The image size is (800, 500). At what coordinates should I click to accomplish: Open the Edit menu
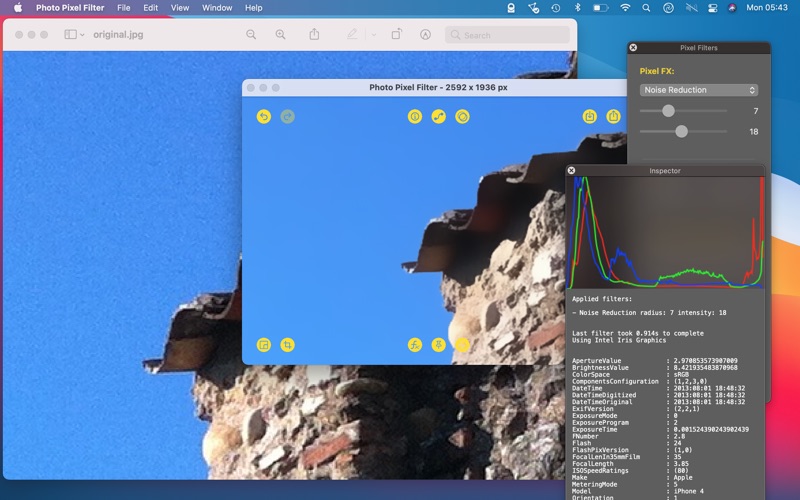151,8
